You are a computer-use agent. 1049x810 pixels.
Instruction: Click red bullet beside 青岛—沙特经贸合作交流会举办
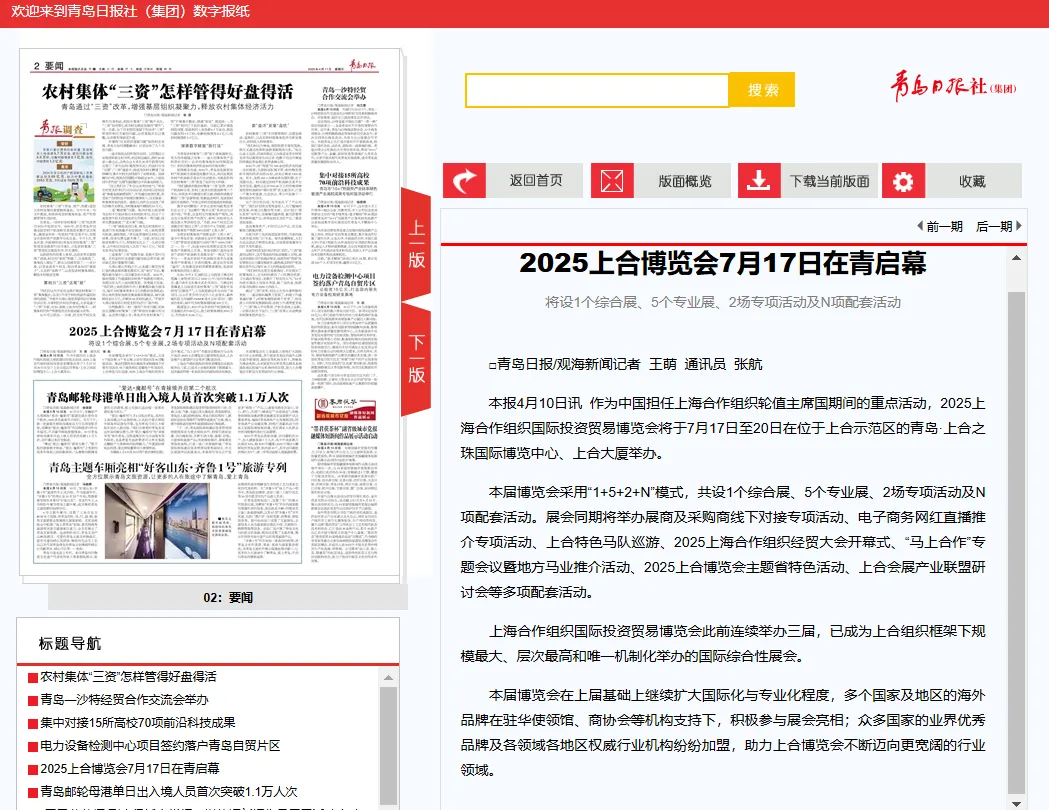pos(33,701)
